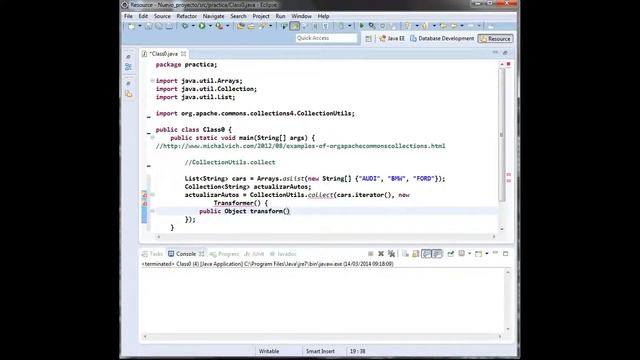Click the editor vertical scrollbar

(x=502, y=135)
